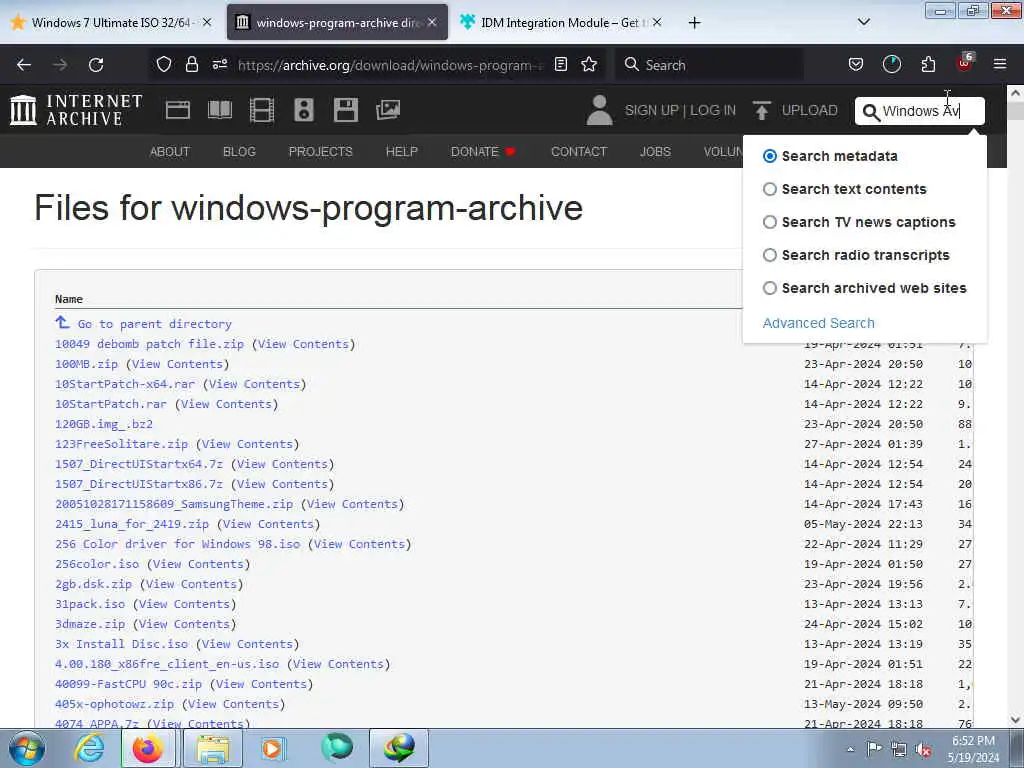Open the Images icon in Archive navbar
The image size is (1024, 768).
click(x=388, y=110)
